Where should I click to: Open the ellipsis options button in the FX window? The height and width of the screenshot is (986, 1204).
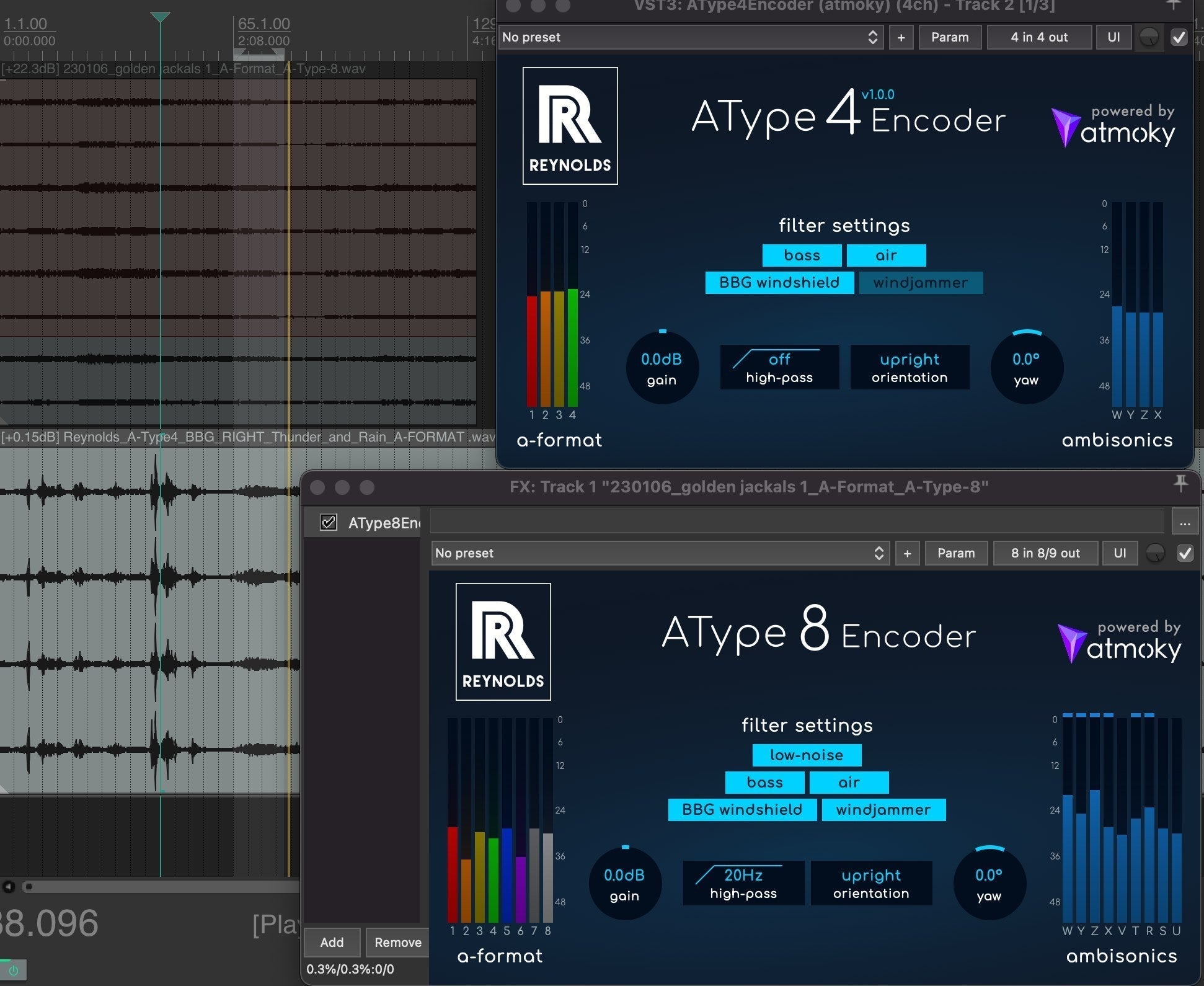click(1185, 523)
